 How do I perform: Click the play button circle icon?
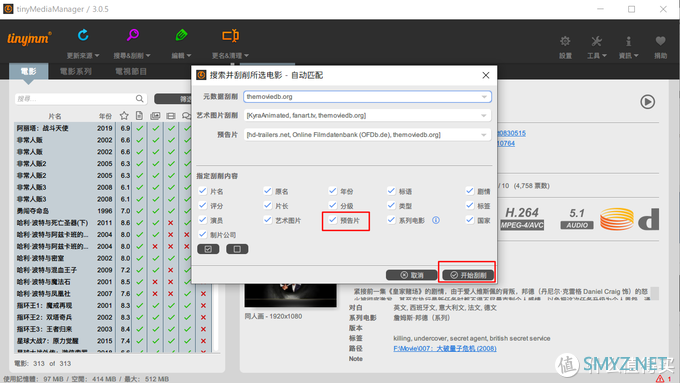647,102
